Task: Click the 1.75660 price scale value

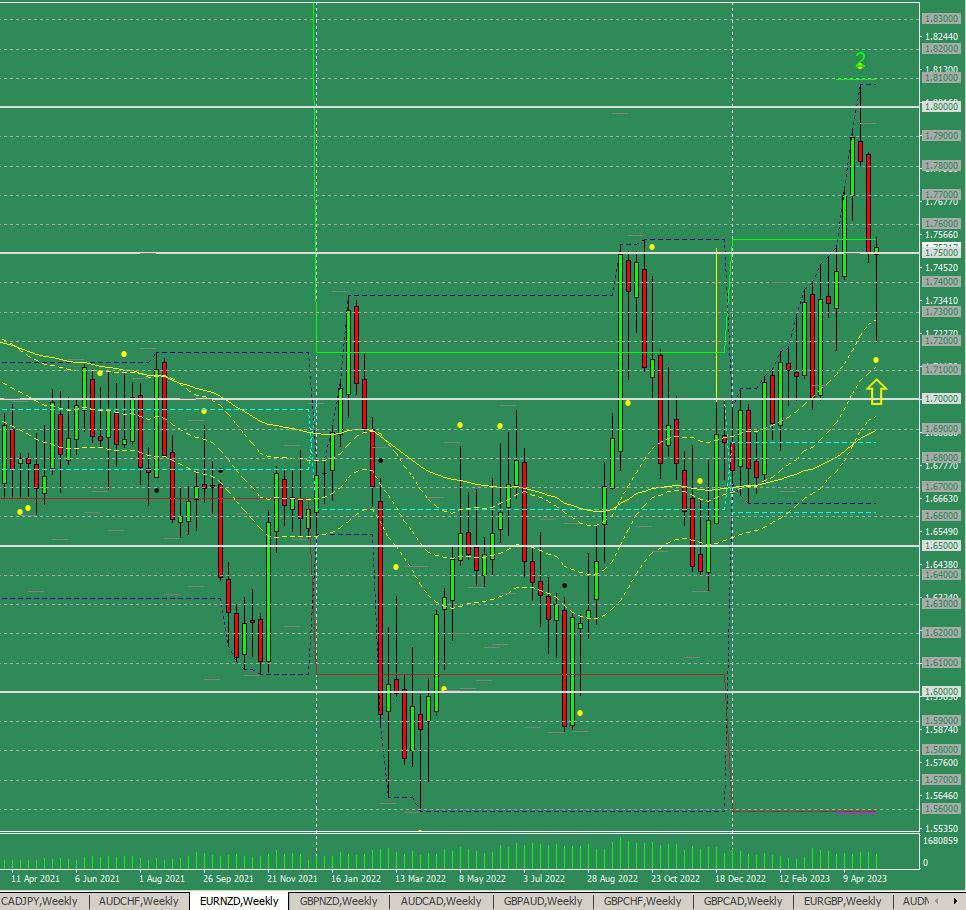Action: coord(941,235)
